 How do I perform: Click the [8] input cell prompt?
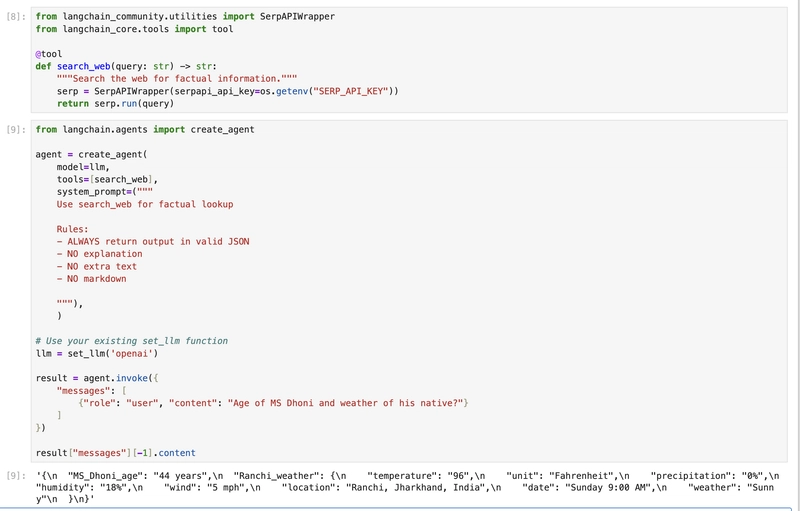coord(14,17)
